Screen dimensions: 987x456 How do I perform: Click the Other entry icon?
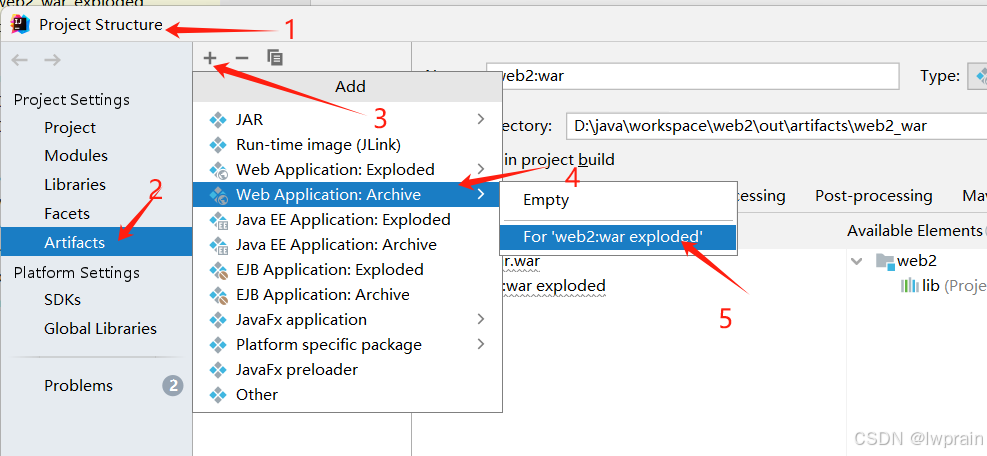(x=218, y=394)
